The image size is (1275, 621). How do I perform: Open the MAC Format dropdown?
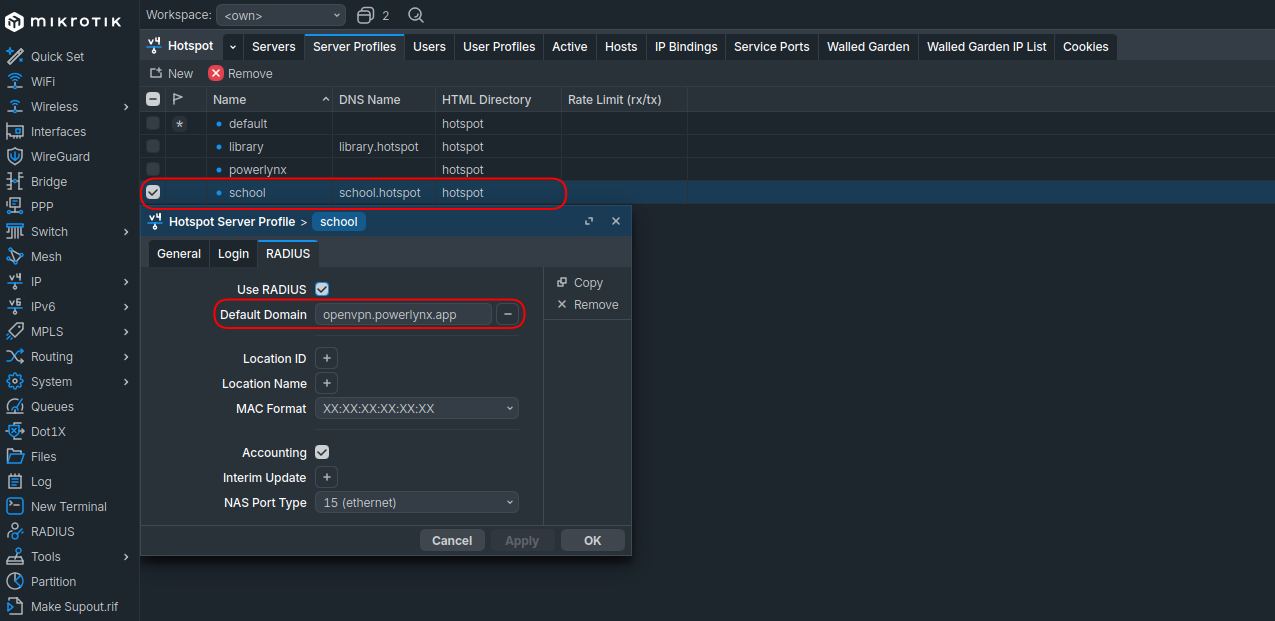point(416,408)
